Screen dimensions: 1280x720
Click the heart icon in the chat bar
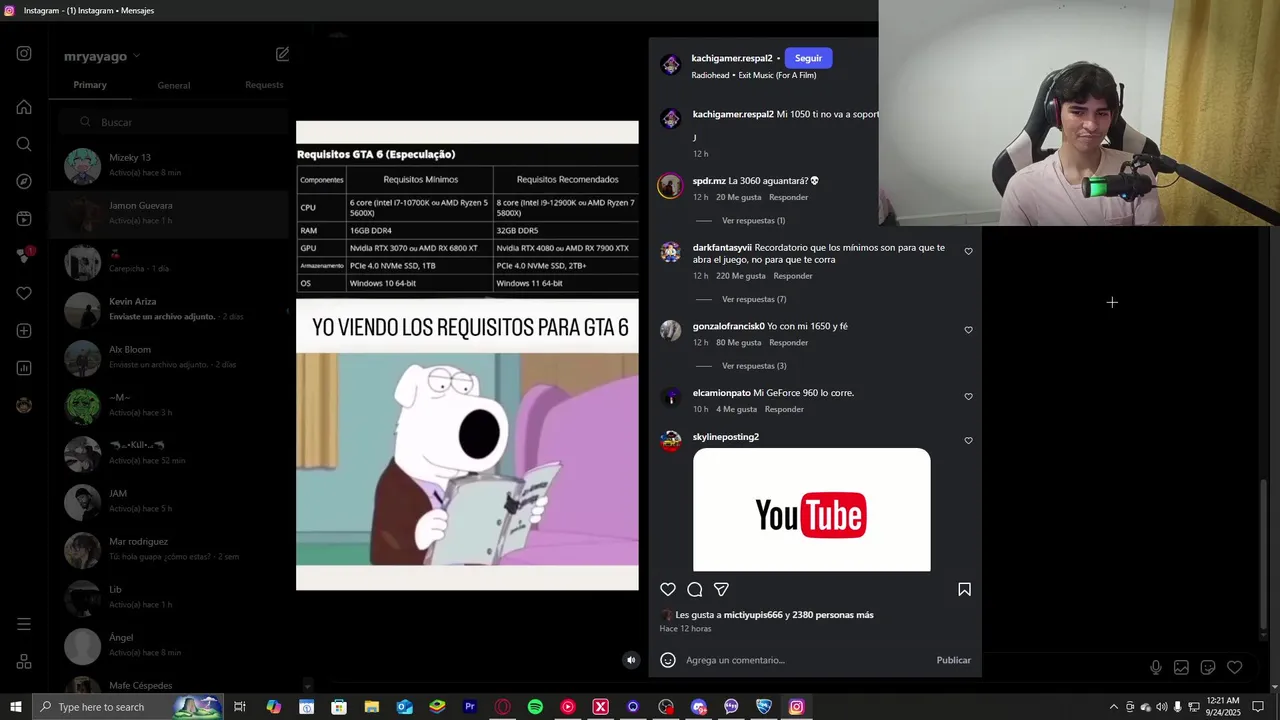(1235, 667)
